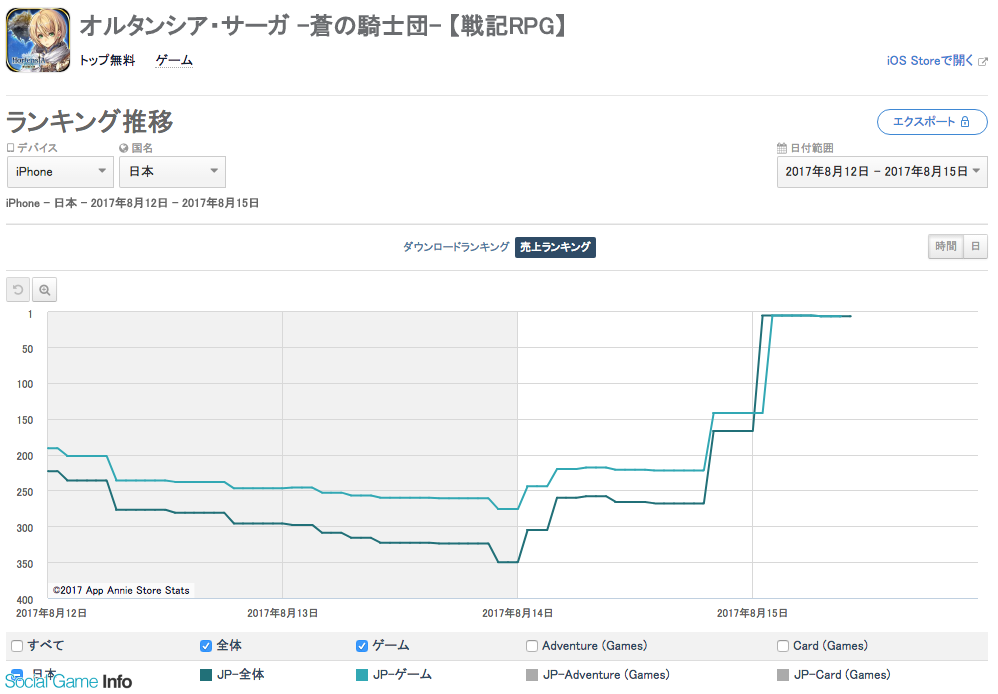
Task: Click the globe icon beside 国名
Action: (123, 148)
